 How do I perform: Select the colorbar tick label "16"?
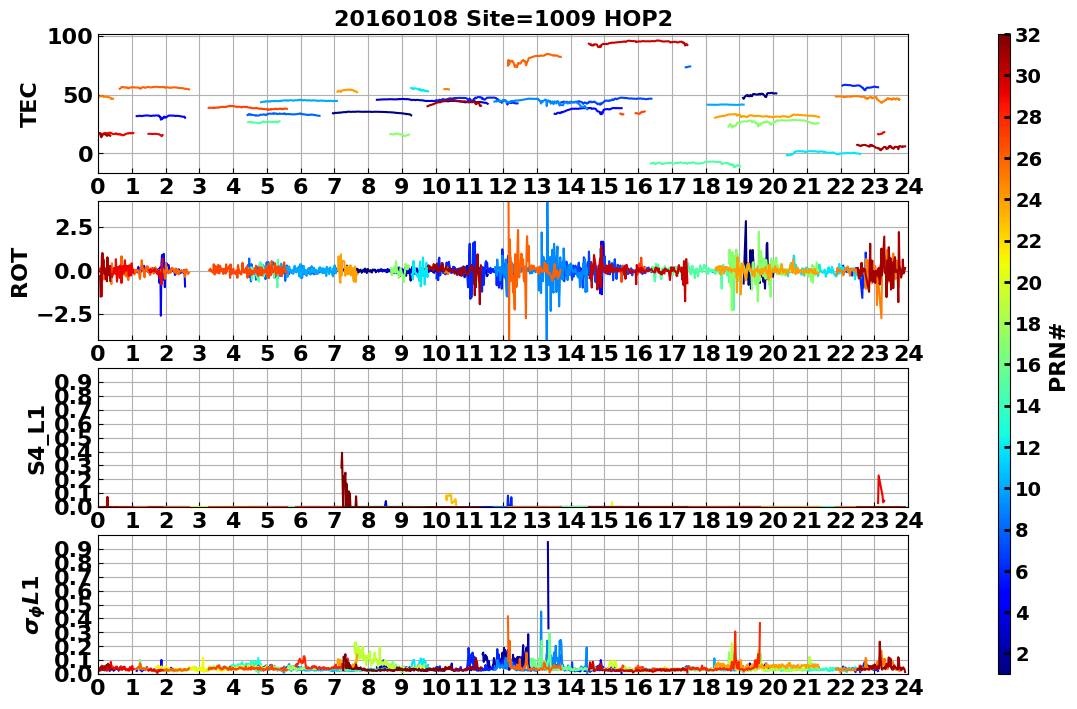click(x=1028, y=365)
